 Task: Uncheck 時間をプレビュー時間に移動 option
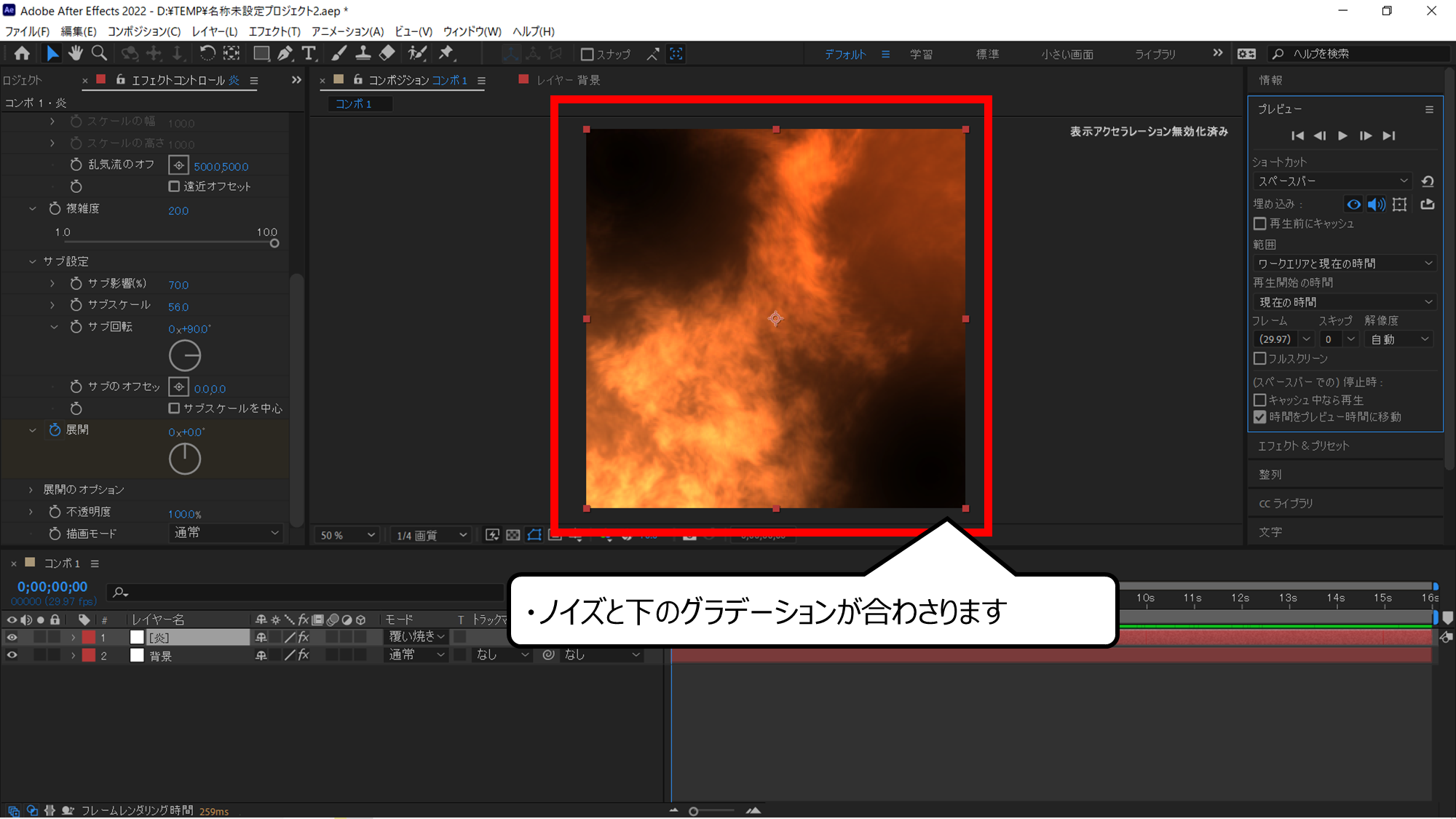[1260, 418]
